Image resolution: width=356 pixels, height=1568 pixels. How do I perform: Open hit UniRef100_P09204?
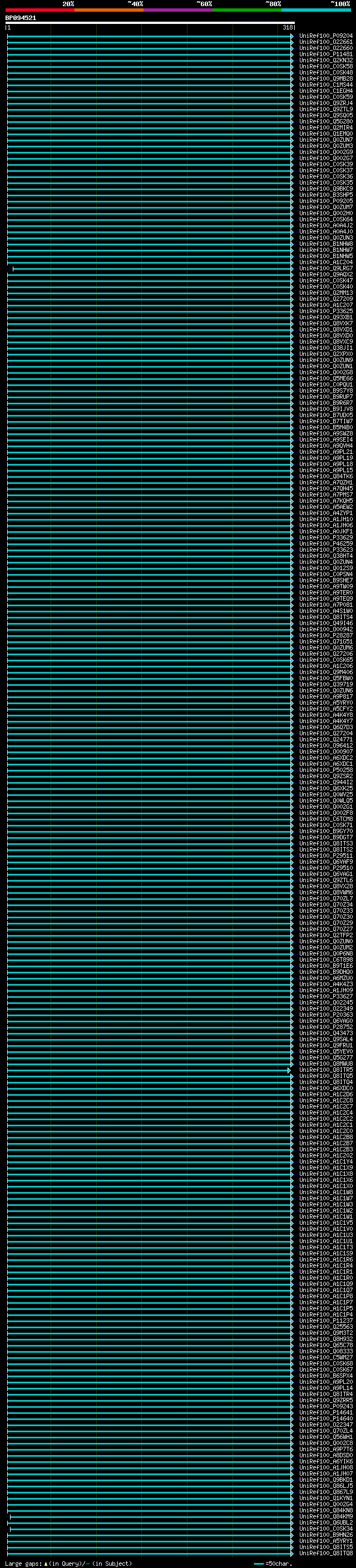click(325, 36)
